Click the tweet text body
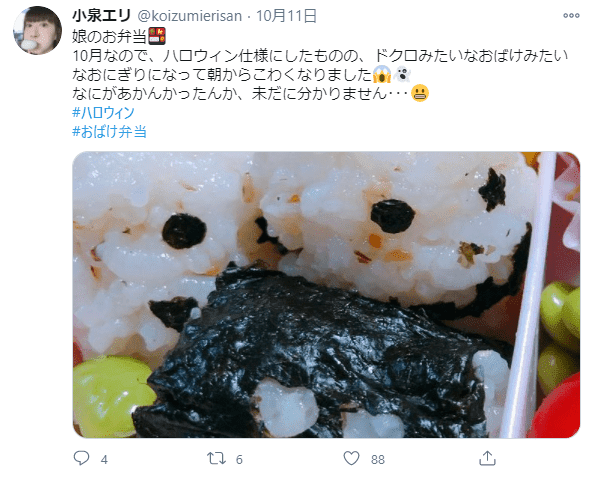 (x=320, y=65)
